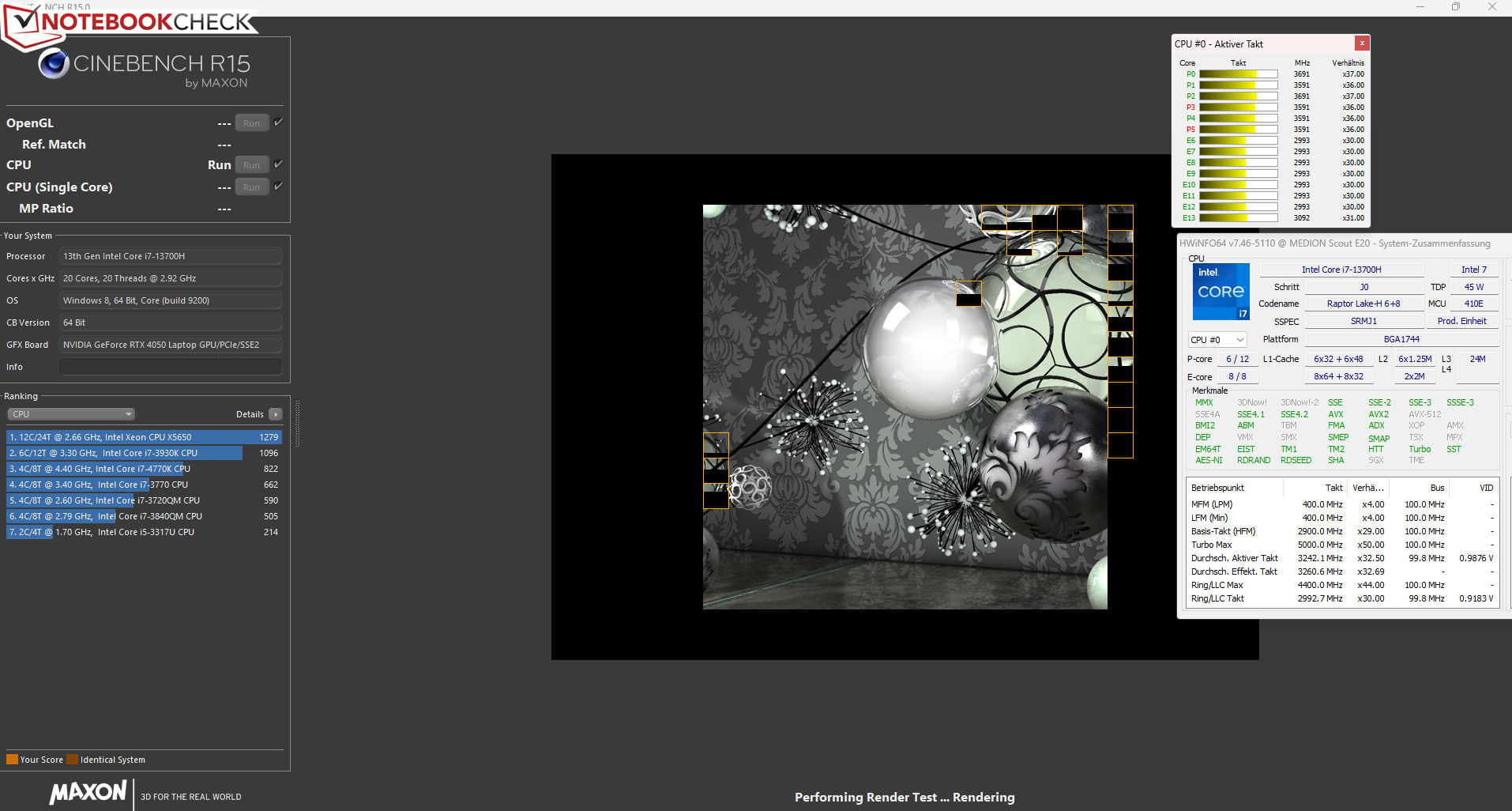Click the Processor field showing i7-13700H

(171, 256)
